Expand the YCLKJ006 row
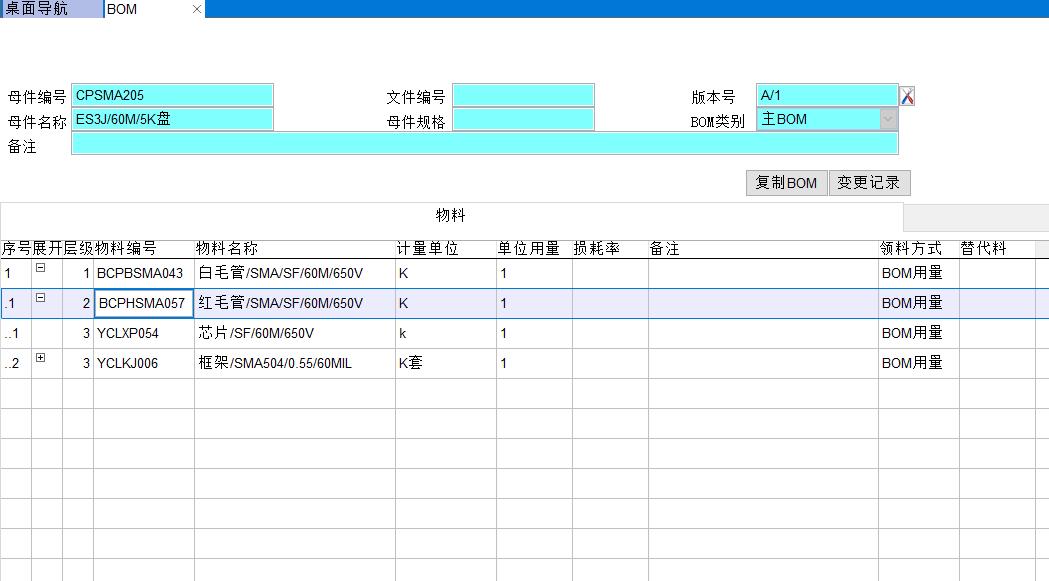This screenshot has height=581, width=1049. 41,358
